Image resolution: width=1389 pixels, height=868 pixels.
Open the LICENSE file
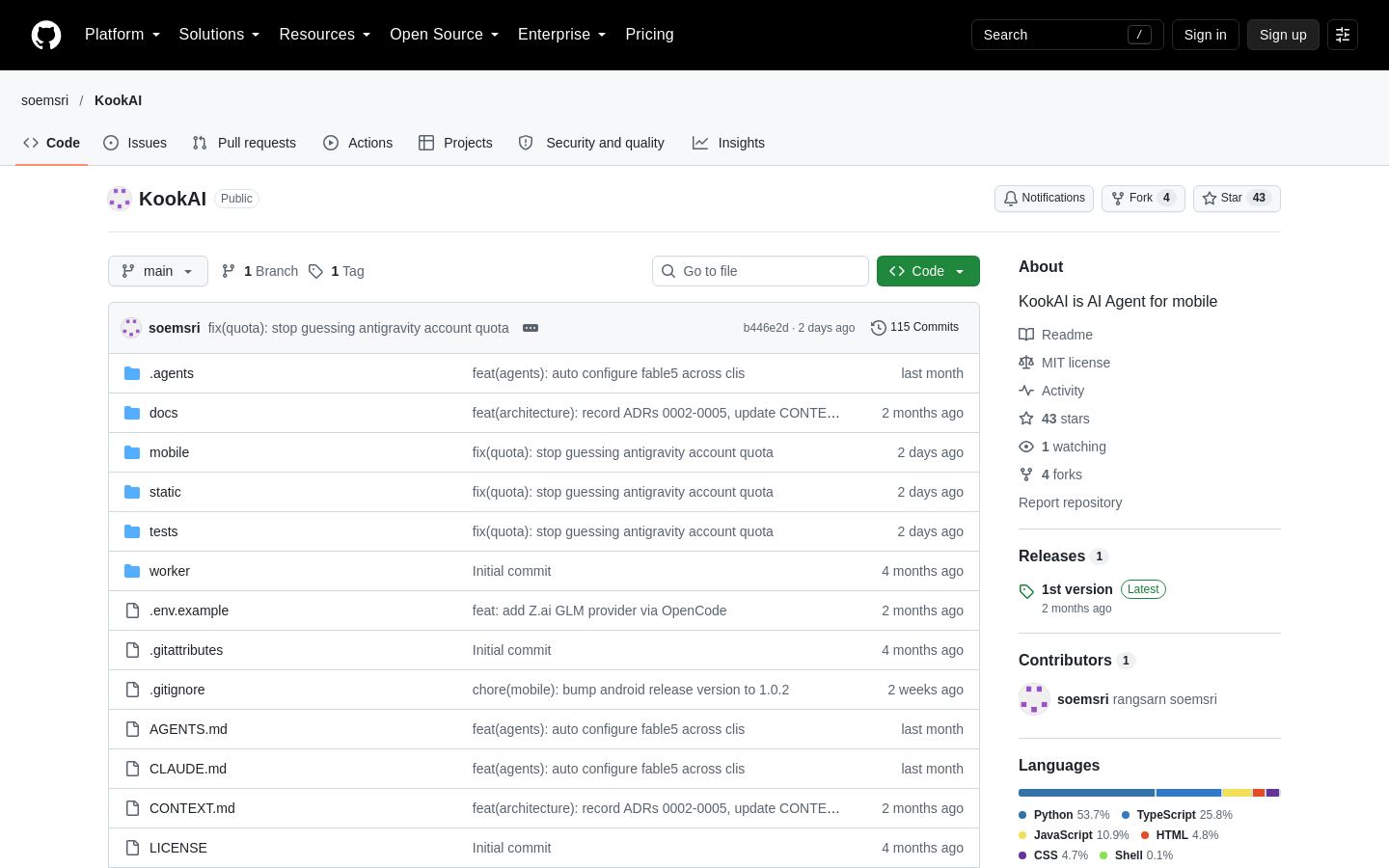point(178,848)
